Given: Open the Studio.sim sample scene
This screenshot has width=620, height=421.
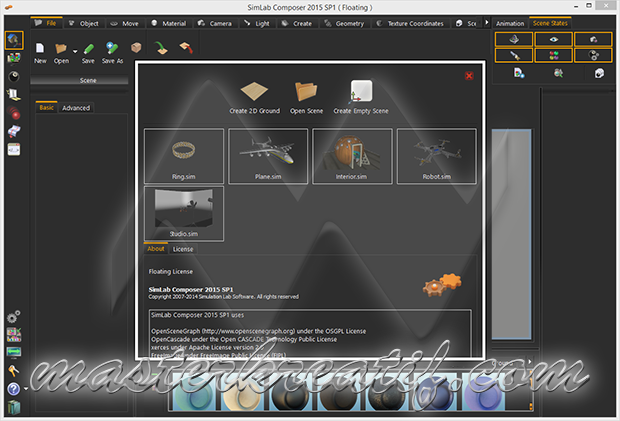Looking at the screenshot, I should tap(184, 213).
